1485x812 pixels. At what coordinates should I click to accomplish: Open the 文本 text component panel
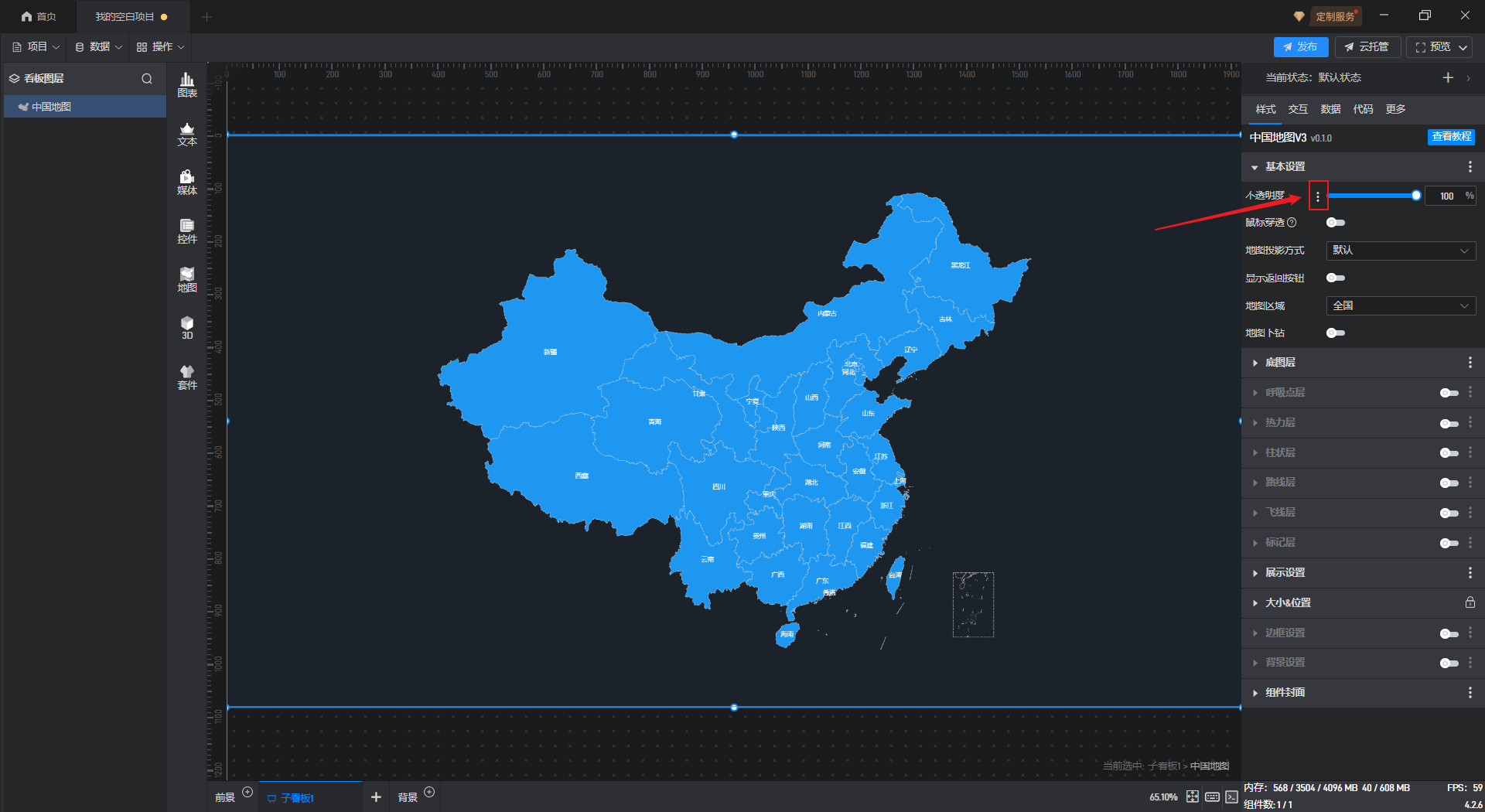click(x=187, y=134)
